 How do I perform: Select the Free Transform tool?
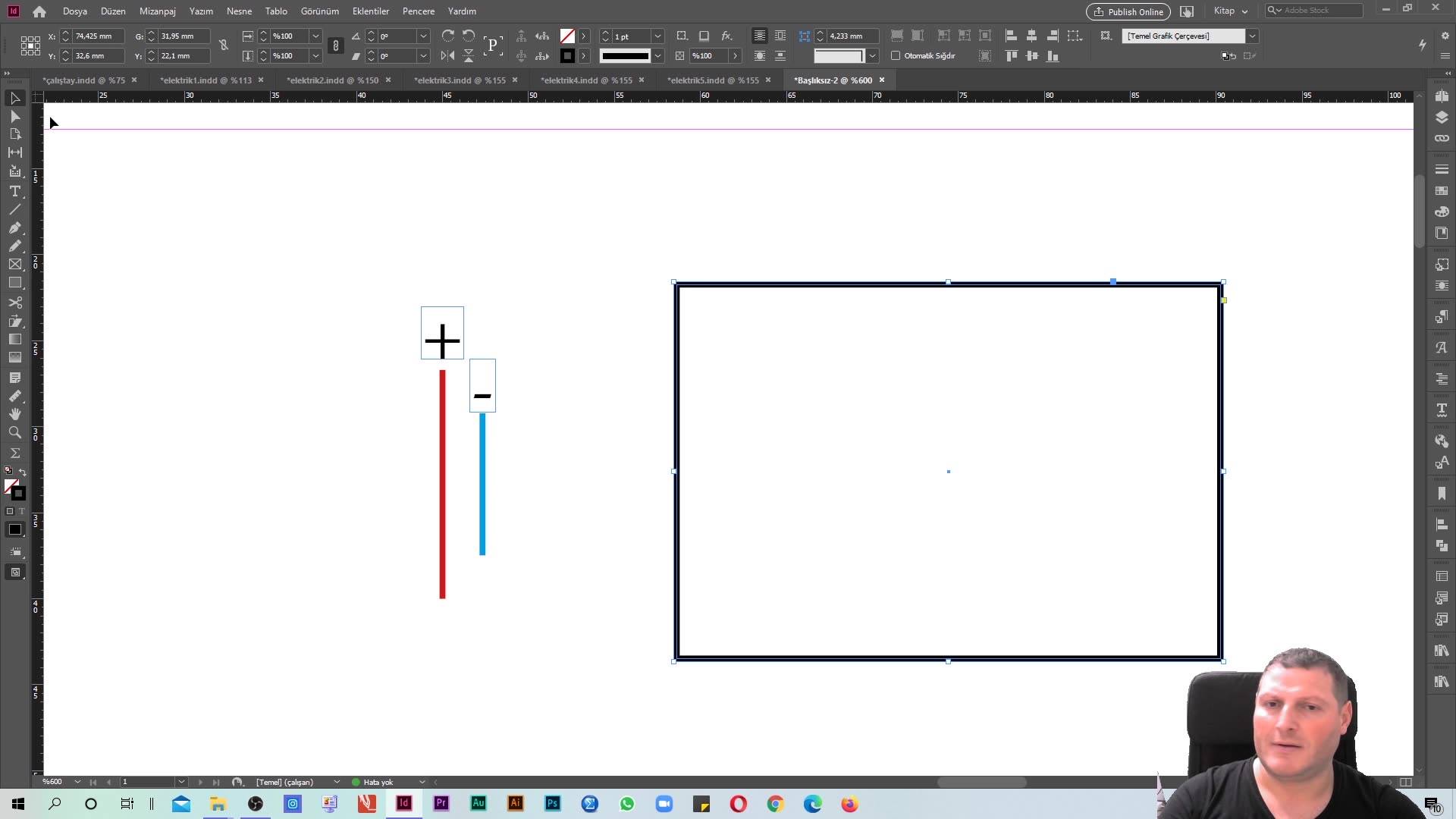(14, 321)
